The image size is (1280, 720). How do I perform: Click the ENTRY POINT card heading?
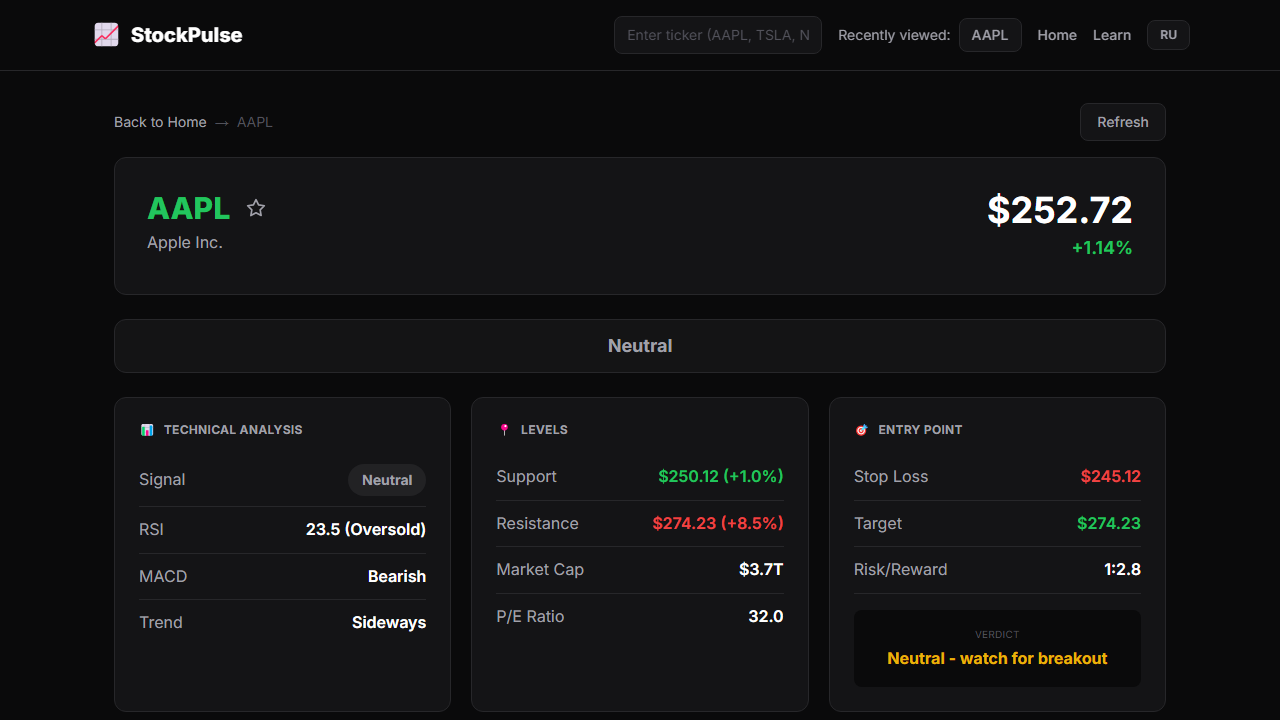[x=920, y=430]
